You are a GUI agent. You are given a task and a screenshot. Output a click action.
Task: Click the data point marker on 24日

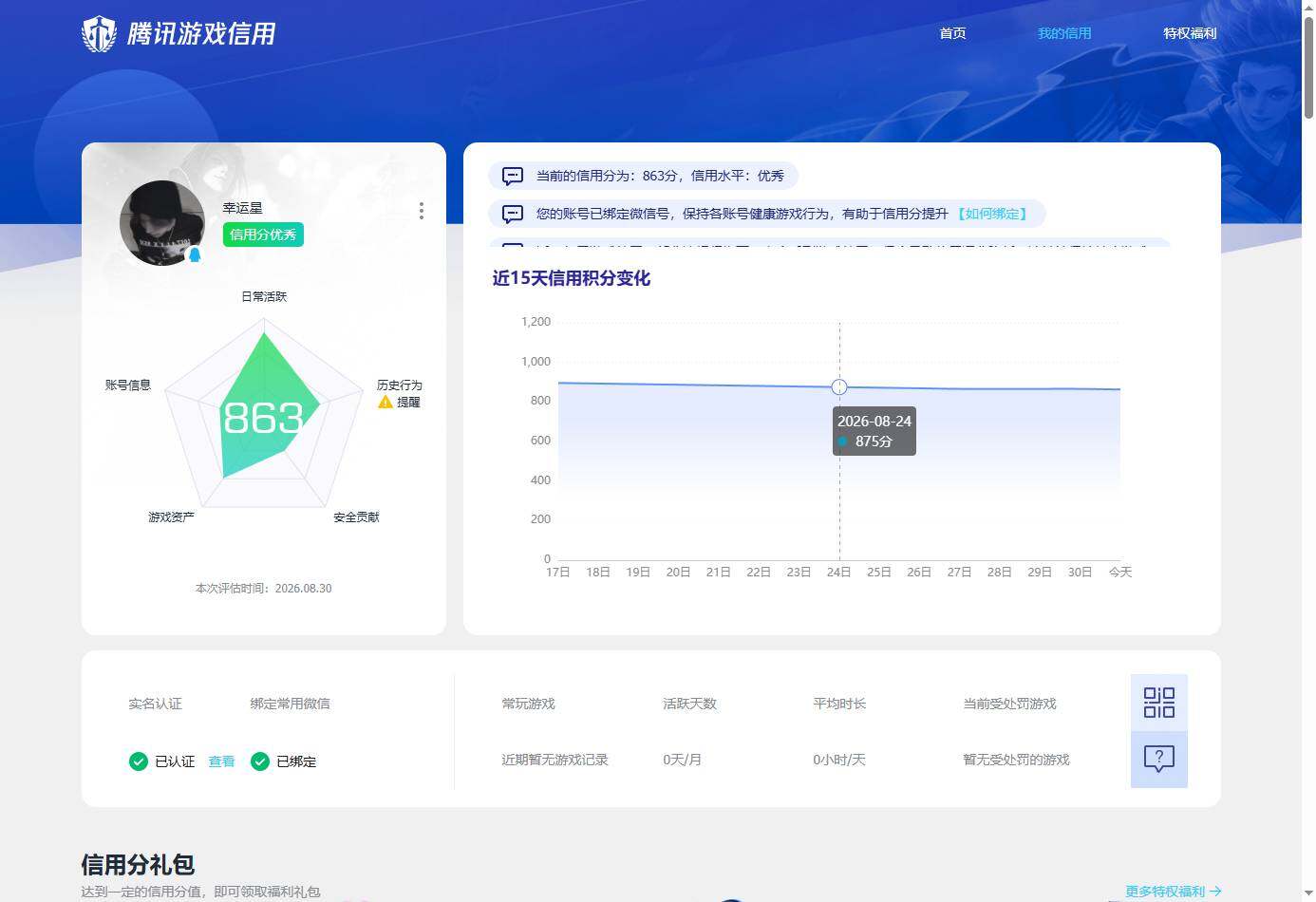pos(839,386)
